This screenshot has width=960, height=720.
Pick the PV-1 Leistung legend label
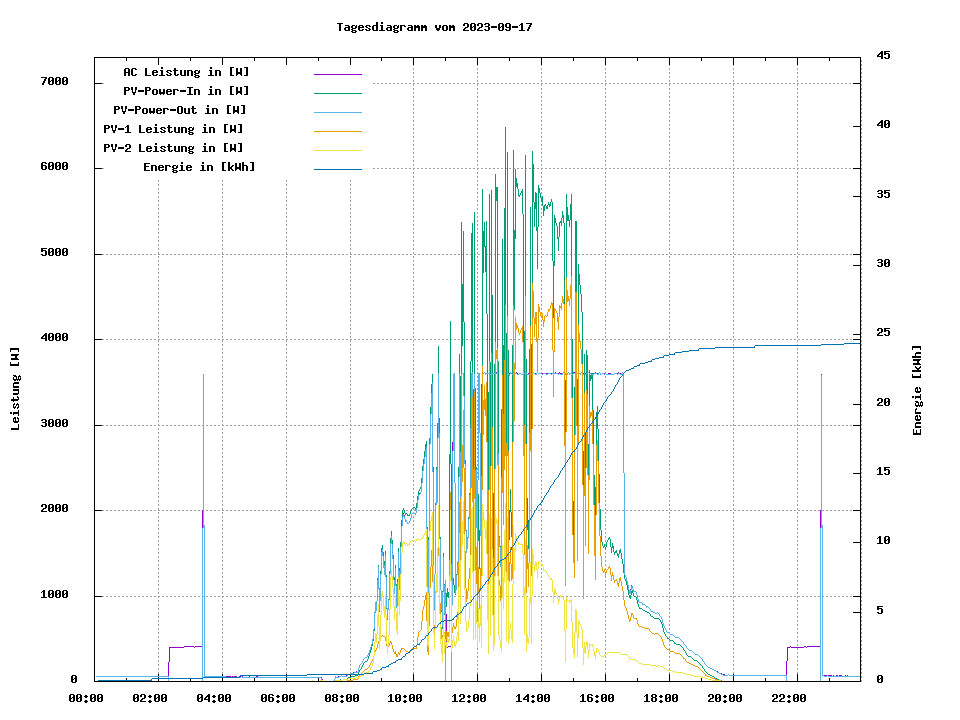click(173, 129)
